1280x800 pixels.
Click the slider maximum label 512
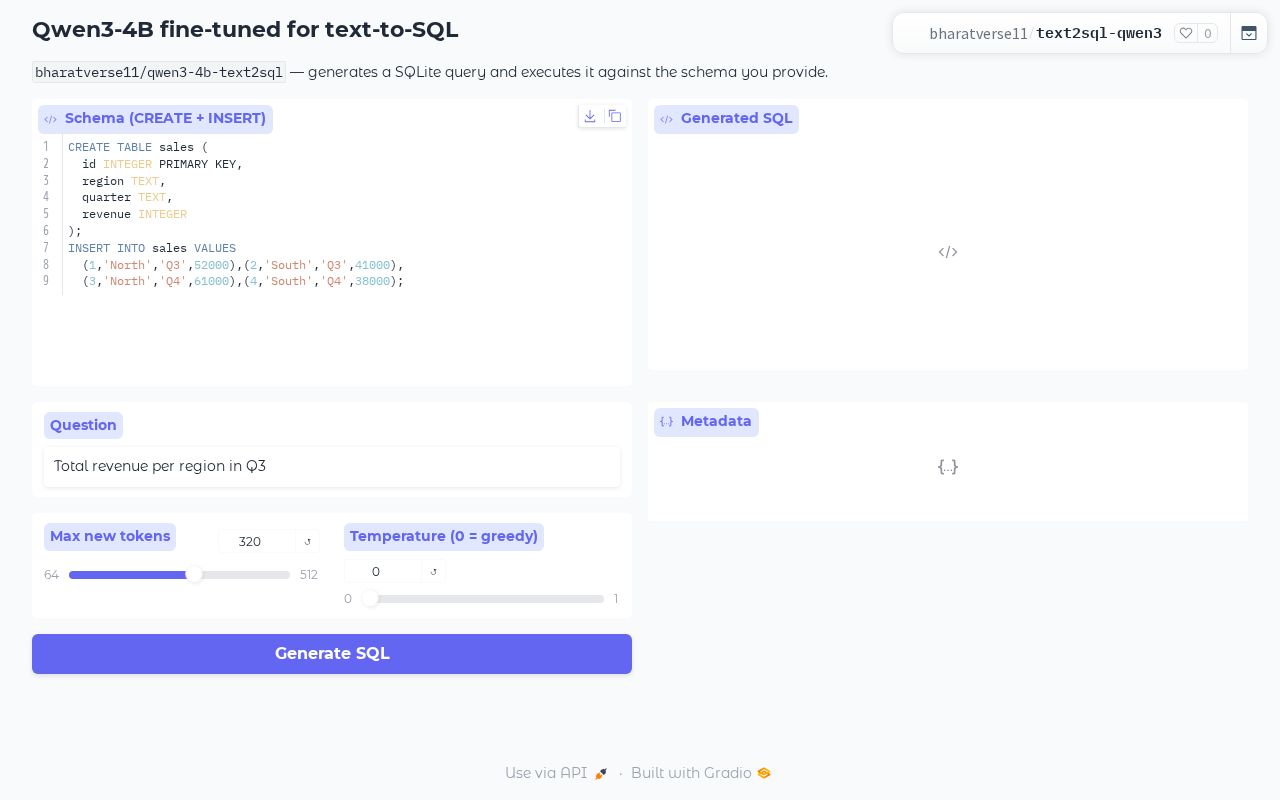tap(309, 575)
